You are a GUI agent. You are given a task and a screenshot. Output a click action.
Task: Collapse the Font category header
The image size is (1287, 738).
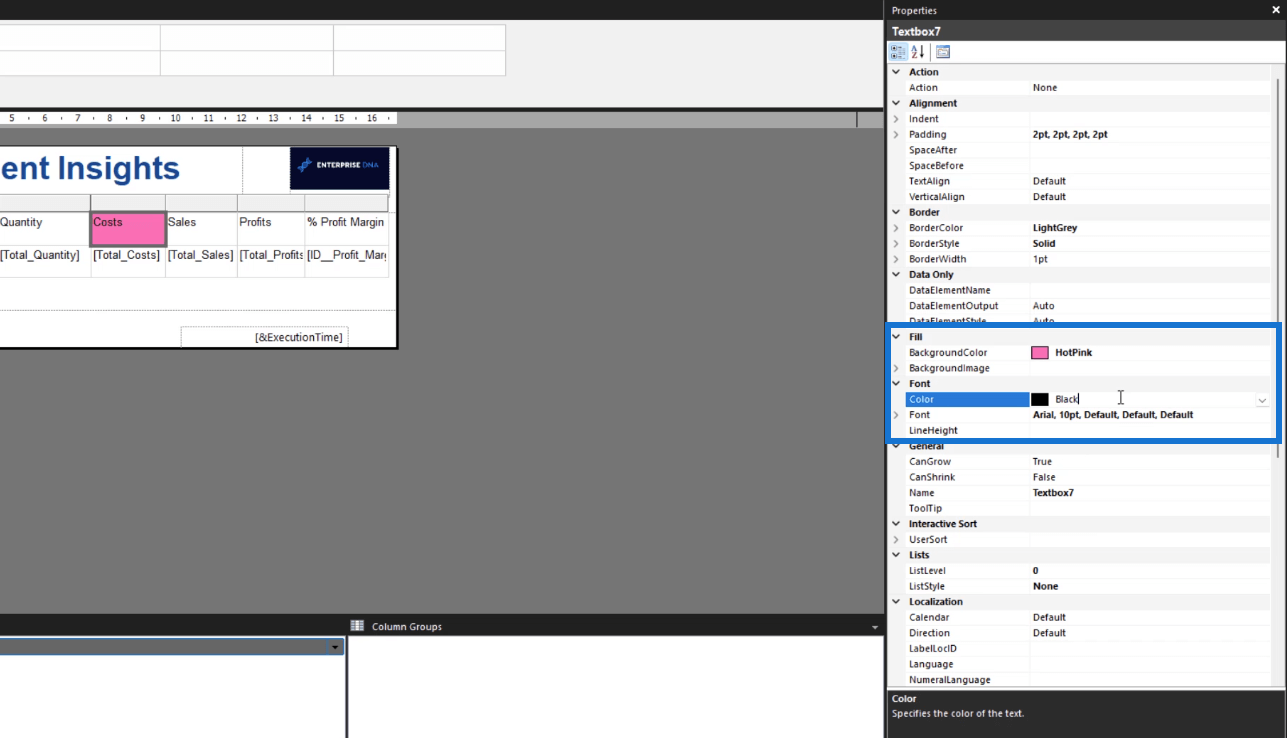tap(896, 383)
